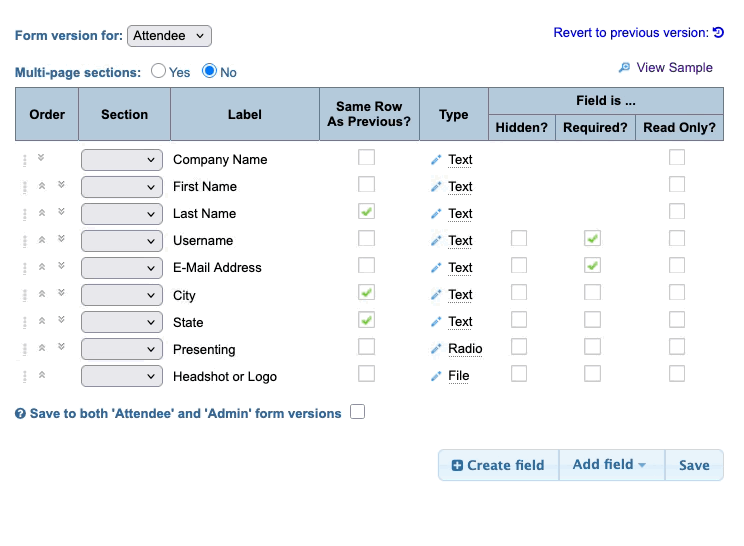Screen dimensions: 744x546
Task: Uncheck Same Row As Previous for Last Name
Action: (x=367, y=212)
